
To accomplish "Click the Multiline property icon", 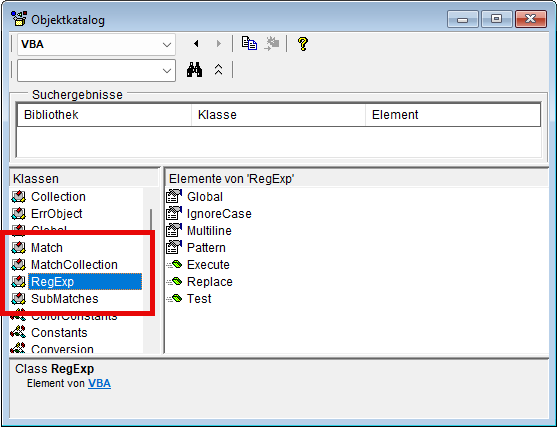I will tap(174, 230).
